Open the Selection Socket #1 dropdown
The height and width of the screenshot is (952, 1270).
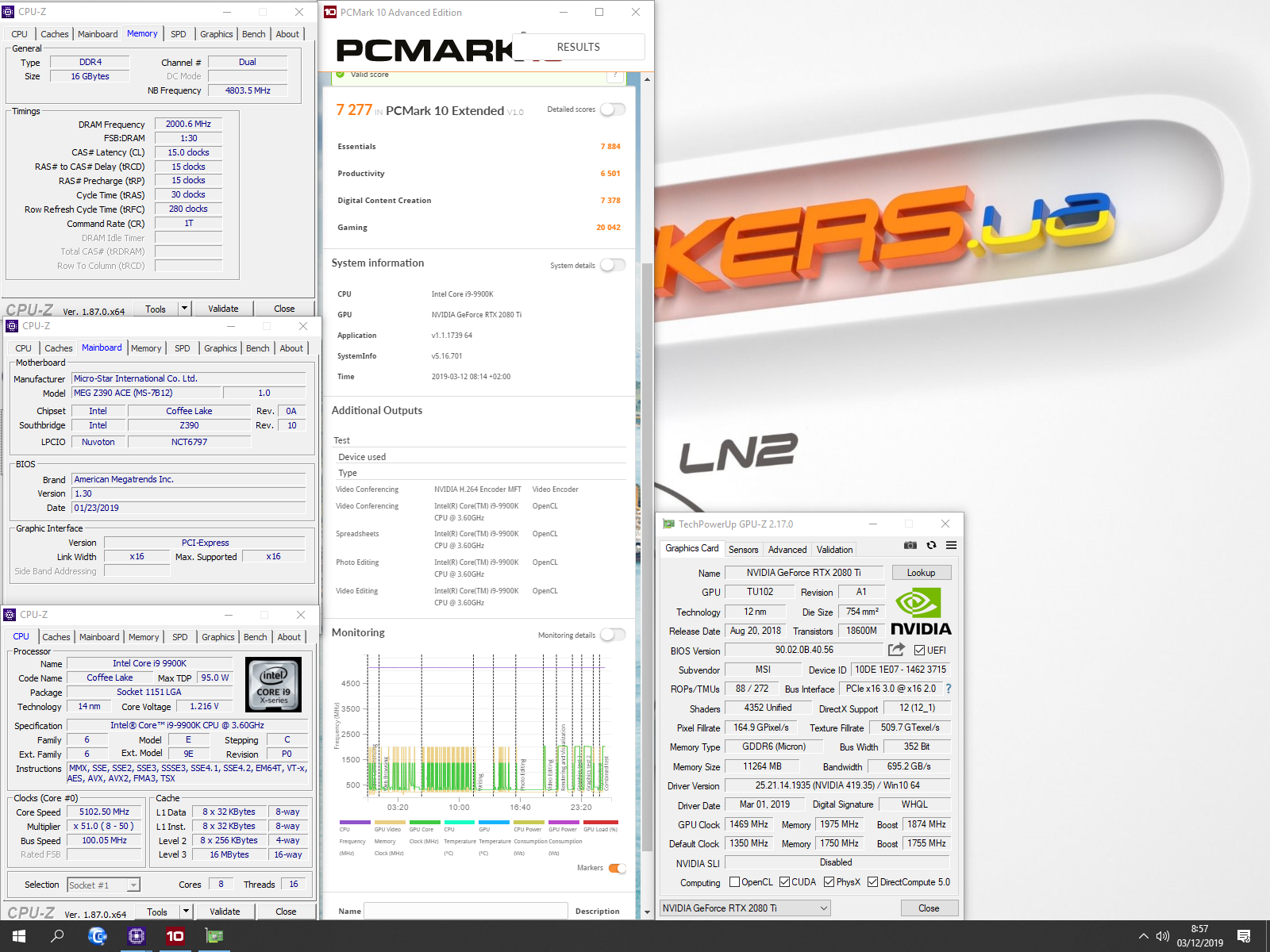tap(133, 885)
